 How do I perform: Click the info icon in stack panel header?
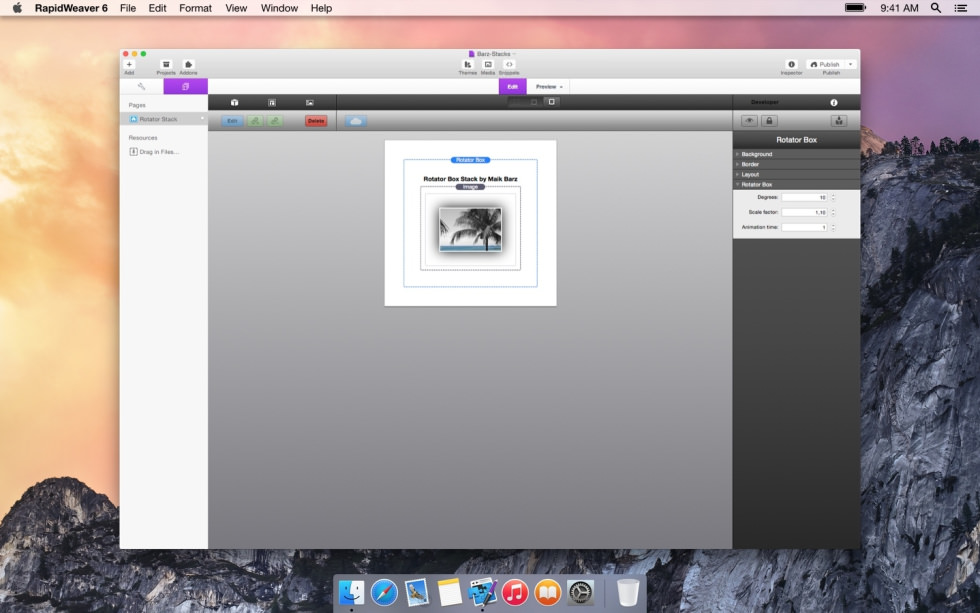[x=834, y=102]
